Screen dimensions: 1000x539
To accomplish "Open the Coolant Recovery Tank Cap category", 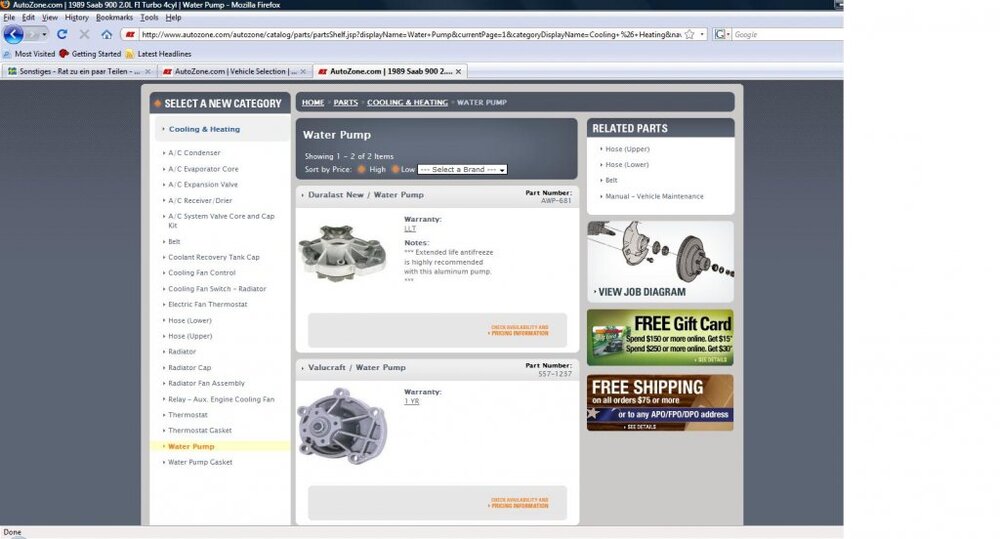I will coord(214,258).
